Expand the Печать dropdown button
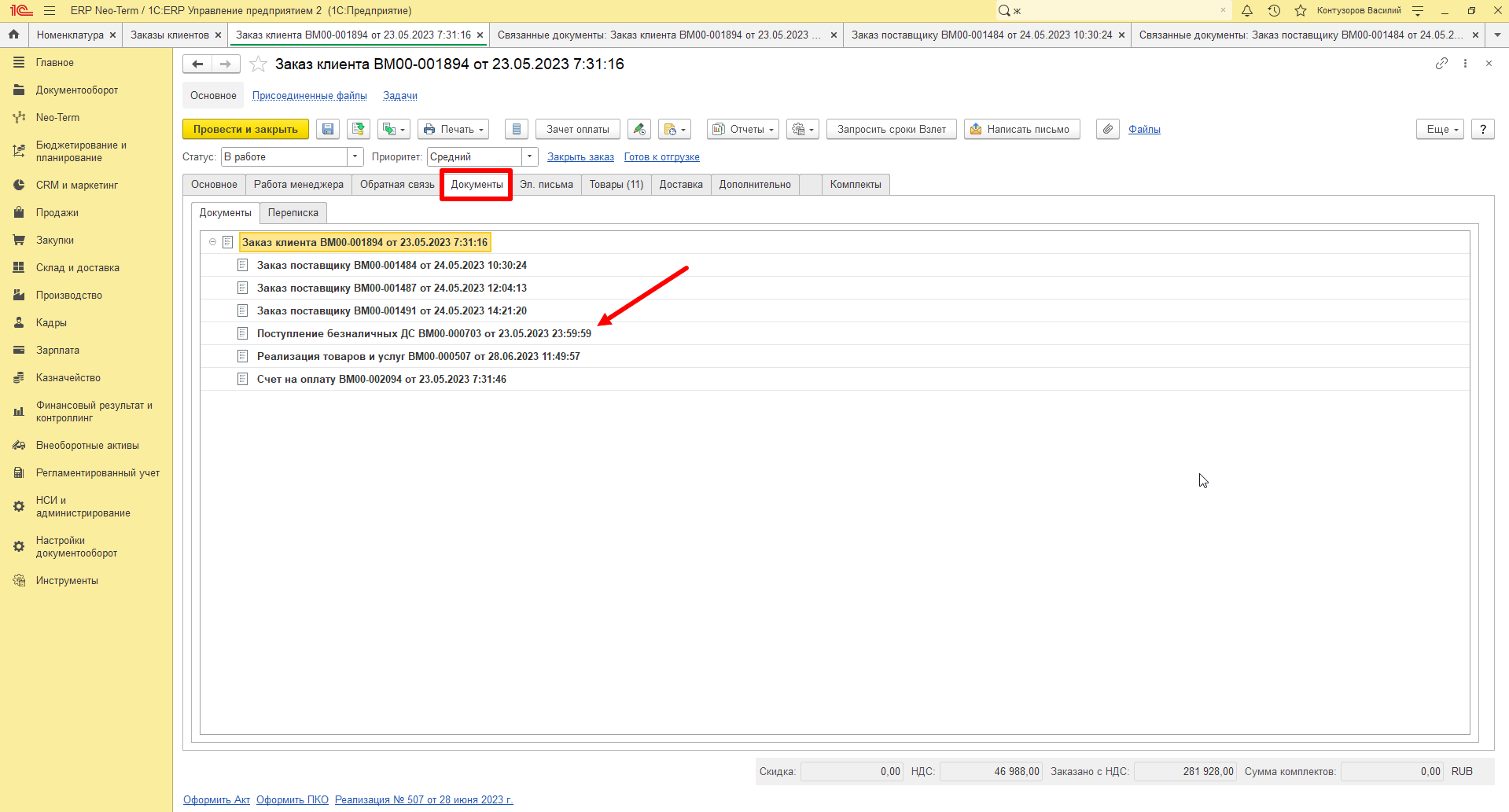The image size is (1509, 812). 453,130
